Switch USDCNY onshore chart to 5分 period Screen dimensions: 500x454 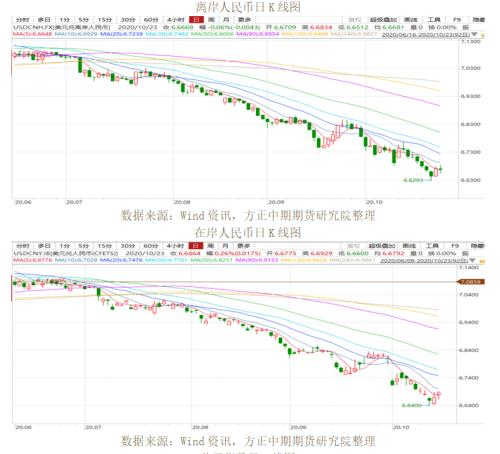84,246
